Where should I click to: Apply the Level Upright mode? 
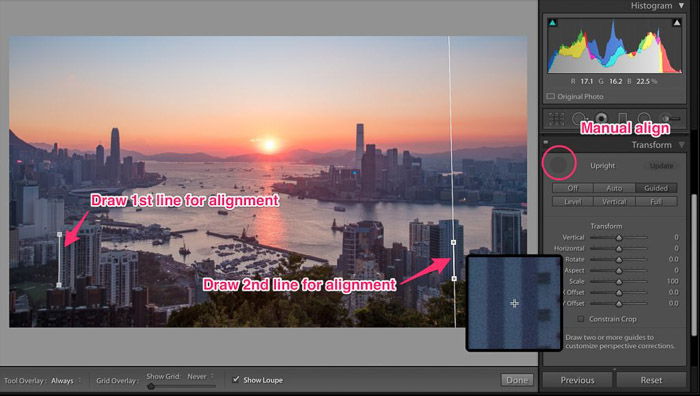point(573,201)
